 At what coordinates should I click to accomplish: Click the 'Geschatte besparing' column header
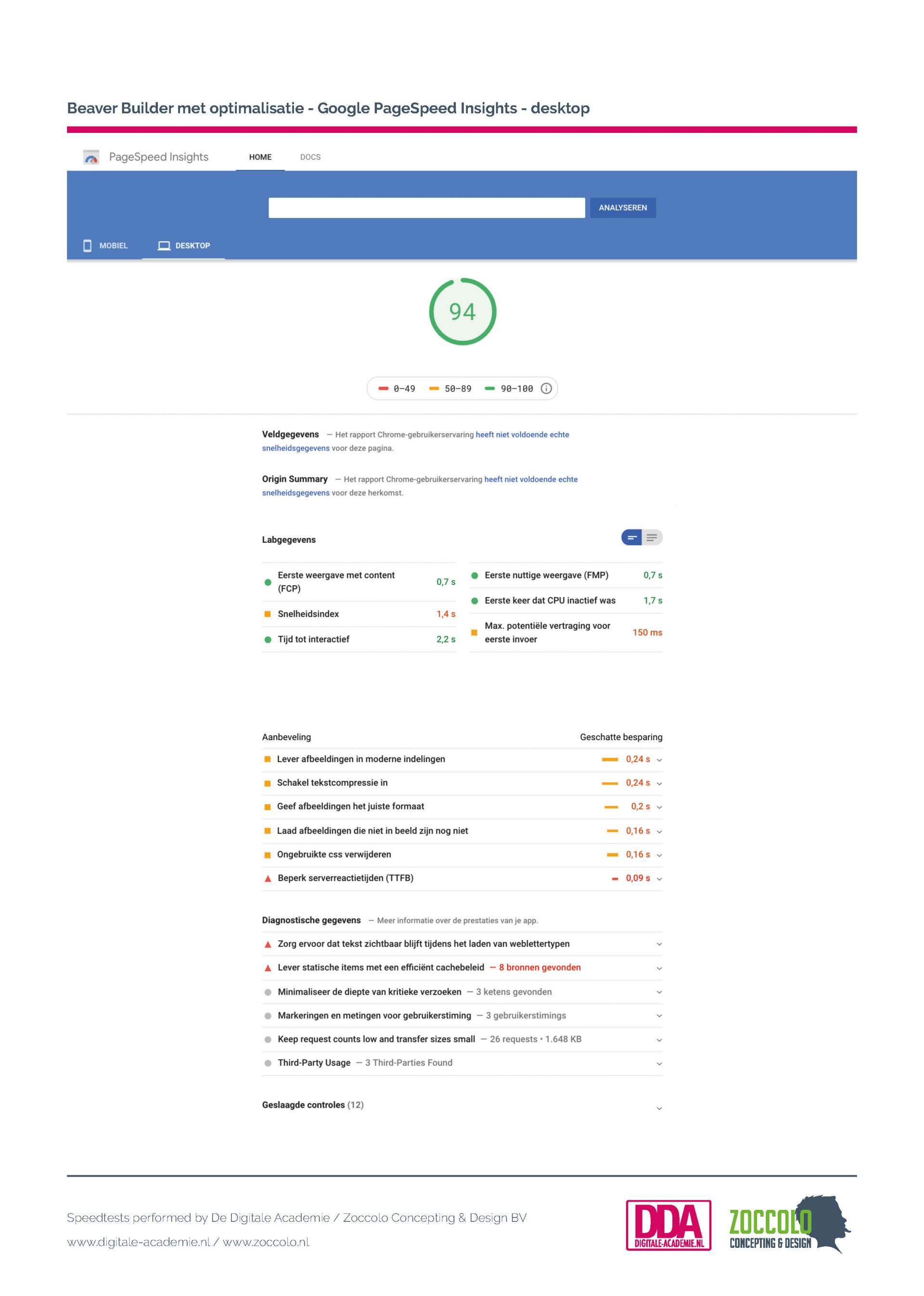coord(621,737)
